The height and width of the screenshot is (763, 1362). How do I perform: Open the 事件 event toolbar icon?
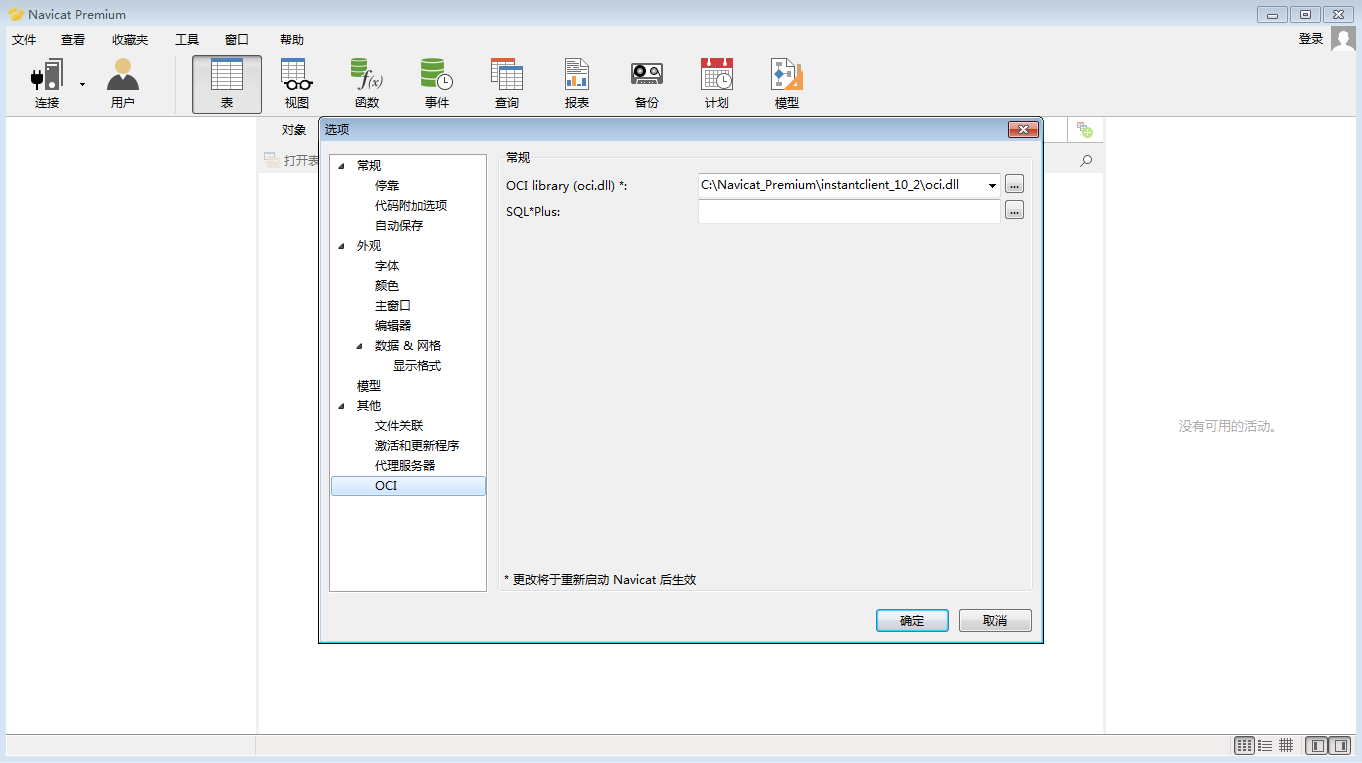point(437,84)
